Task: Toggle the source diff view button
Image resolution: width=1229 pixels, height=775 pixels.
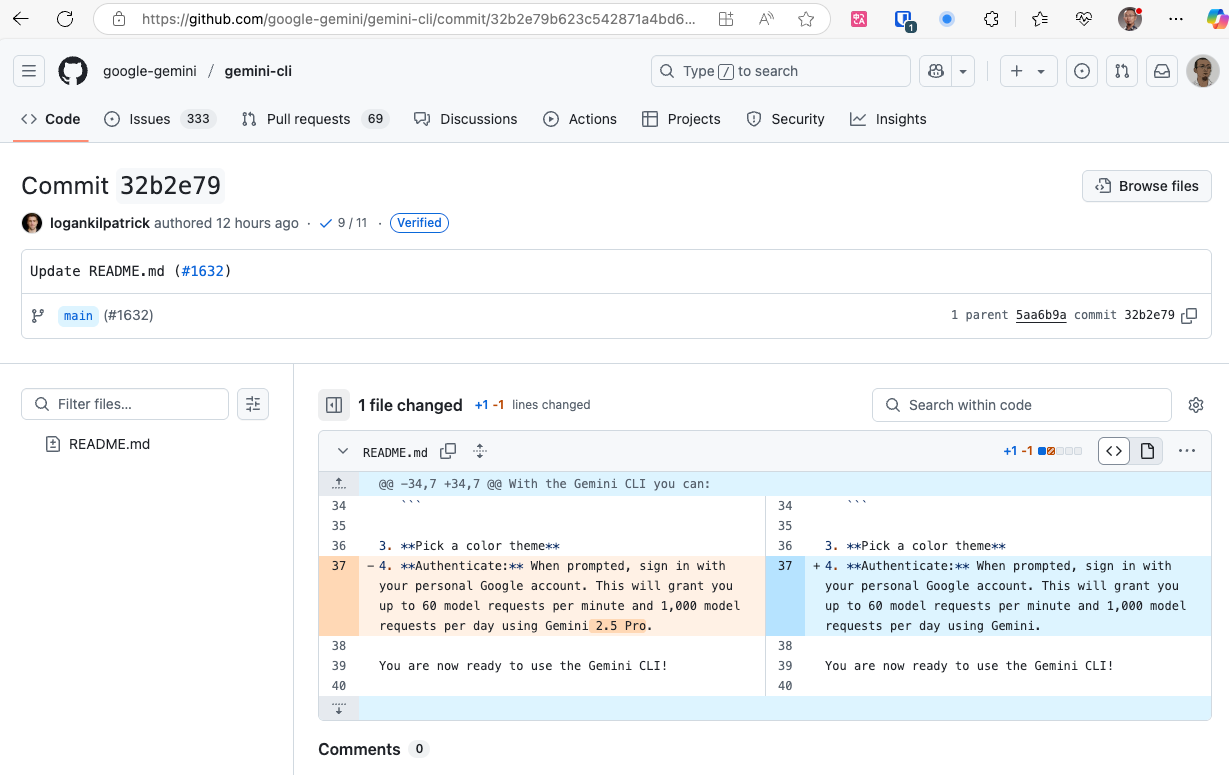Action: tap(1114, 451)
